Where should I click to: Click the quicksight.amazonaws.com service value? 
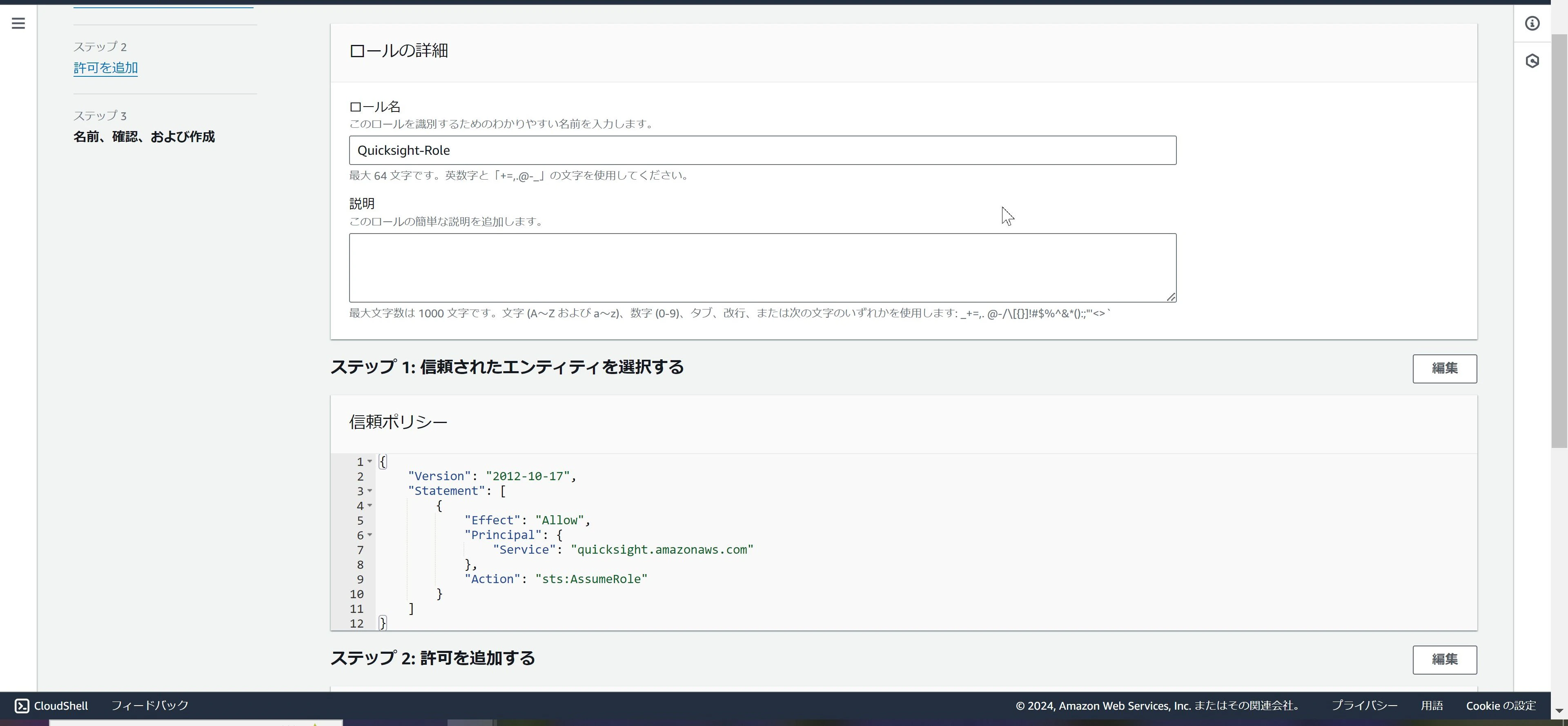coord(662,550)
